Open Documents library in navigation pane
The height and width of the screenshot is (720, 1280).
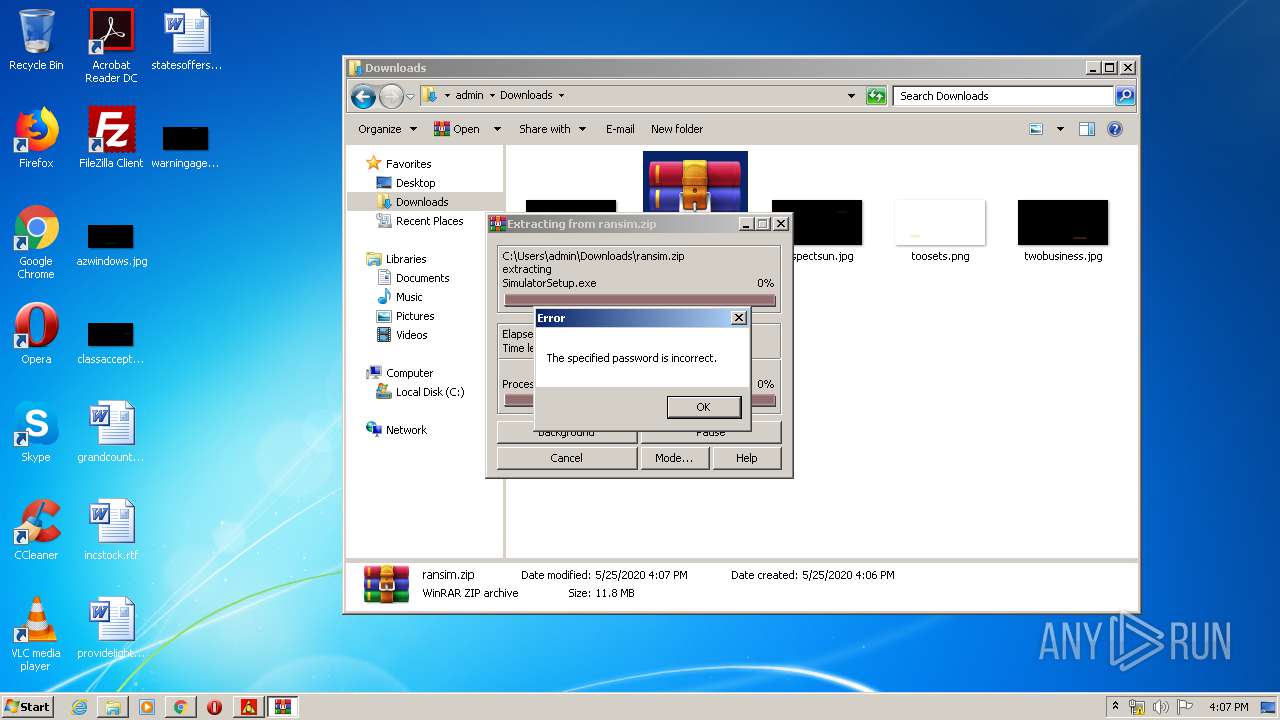422,278
